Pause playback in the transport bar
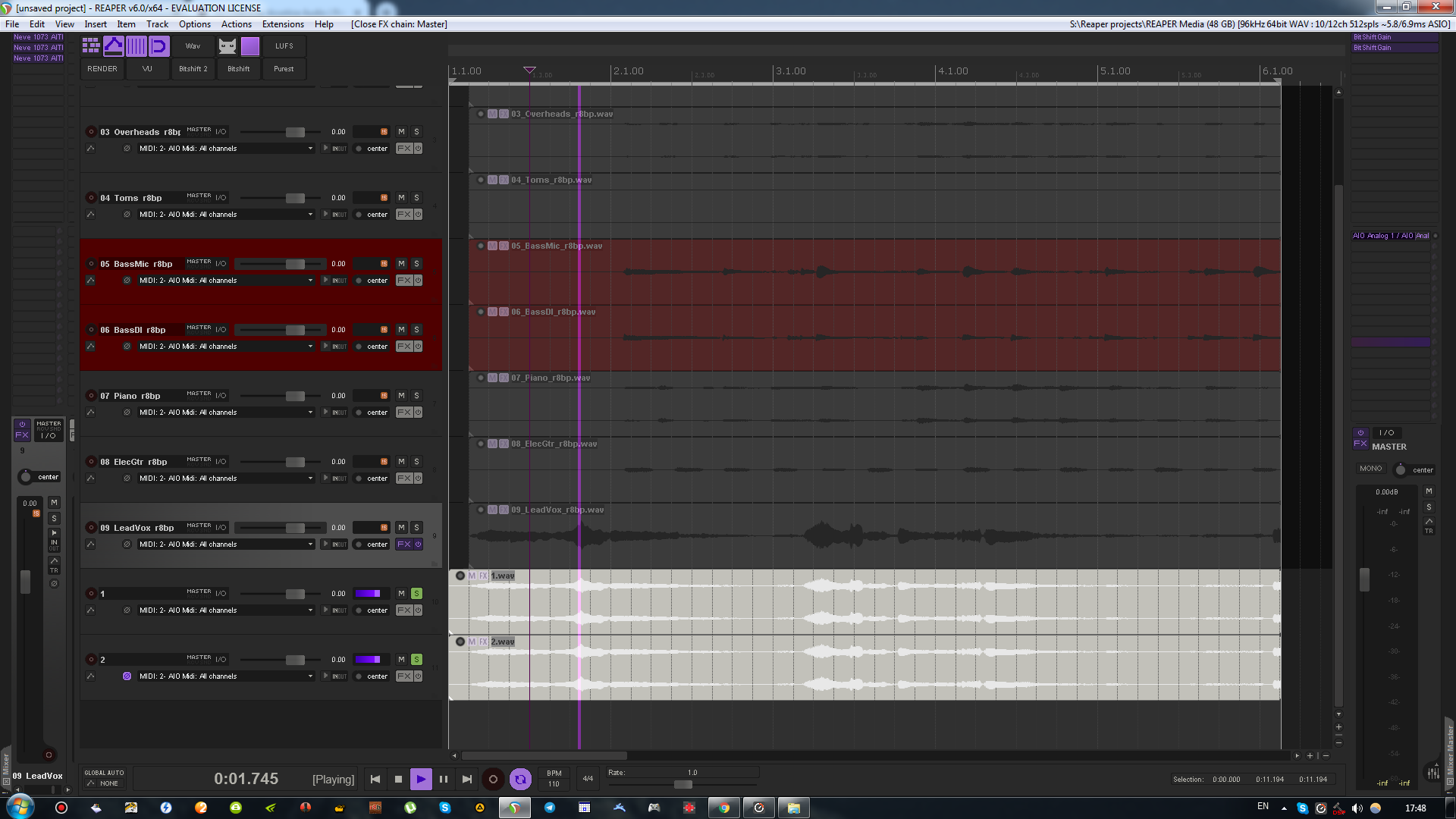Viewport: 1456px width, 819px height. (444, 779)
